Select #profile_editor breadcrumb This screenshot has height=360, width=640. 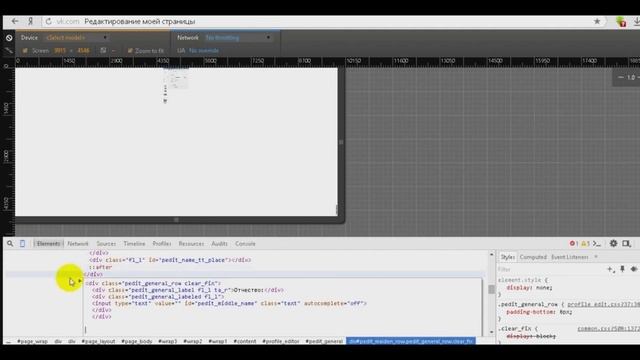[x=281, y=341]
